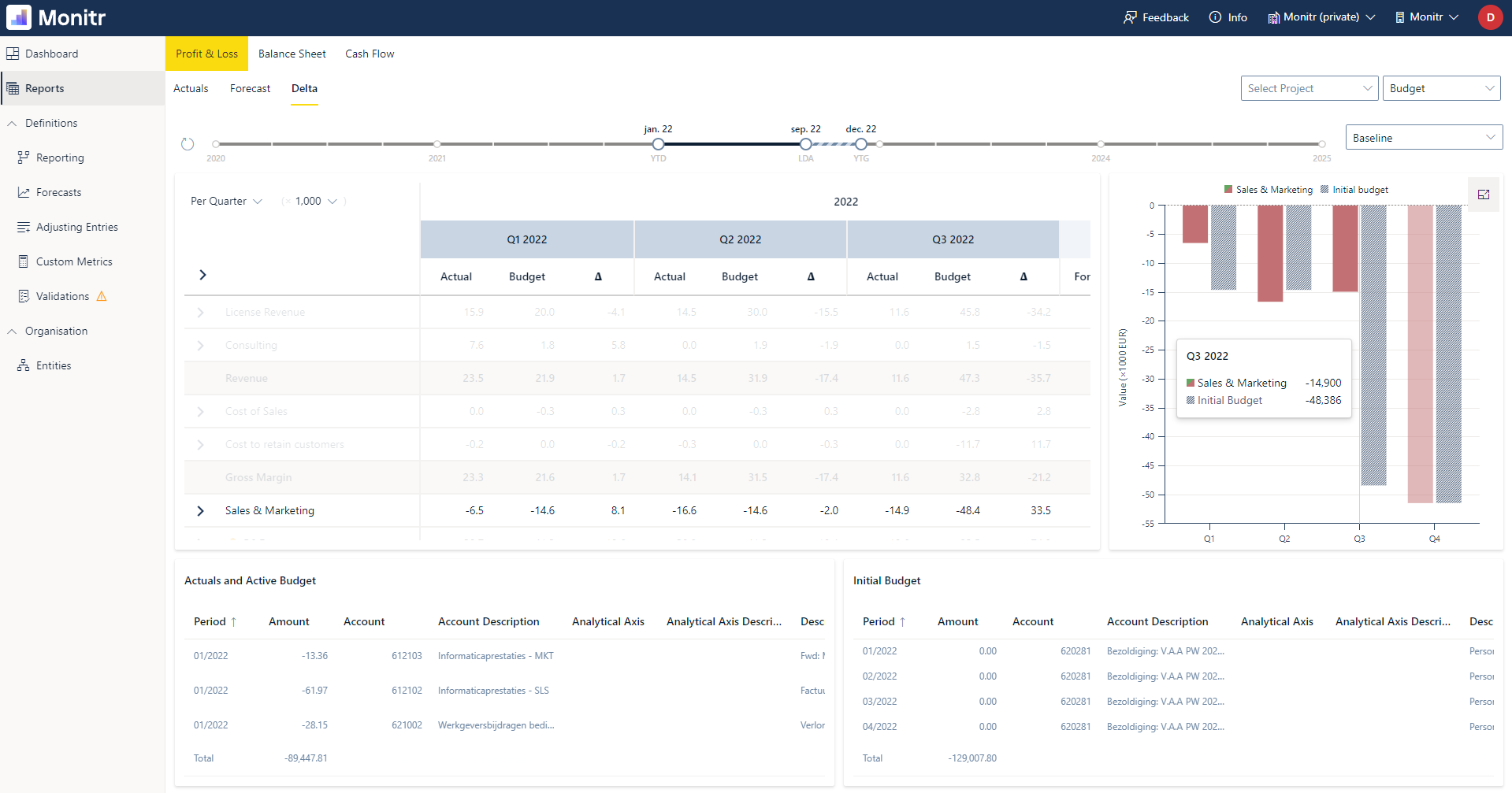Open the Baseline scenario dropdown
This screenshot has height=793, width=1512.
(1423, 136)
